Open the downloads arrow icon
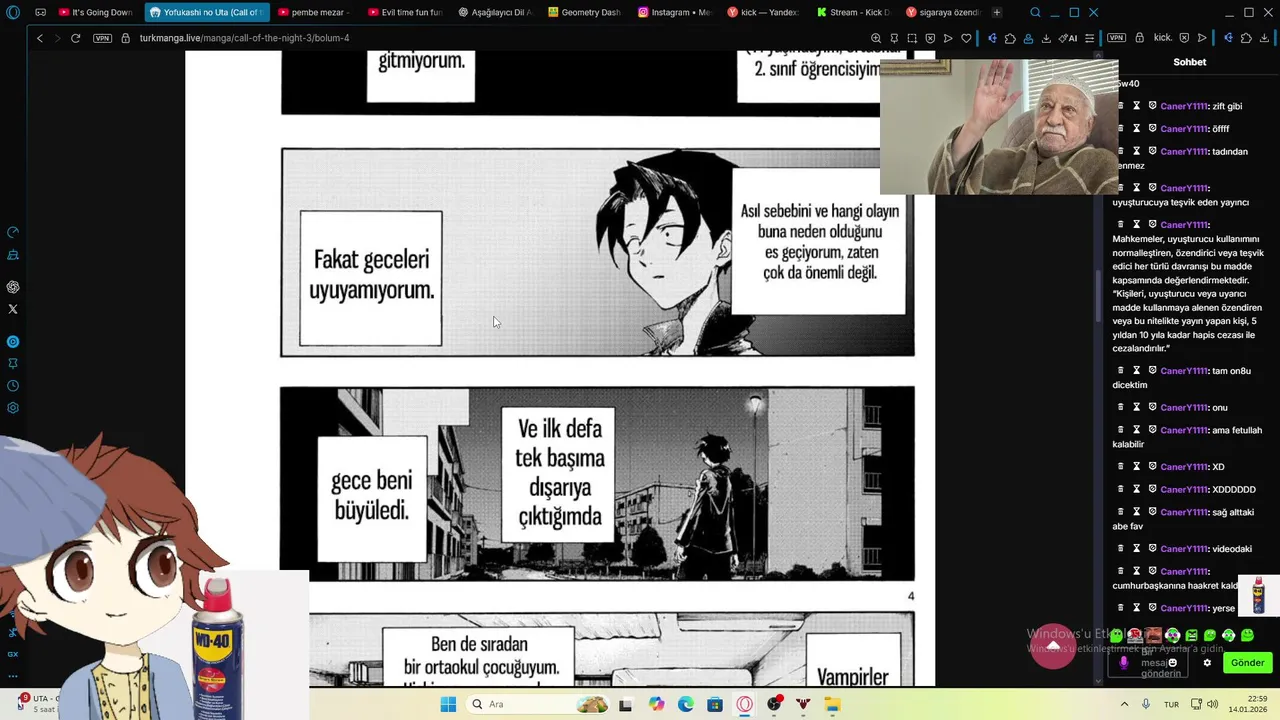Image resolution: width=1280 pixels, height=720 pixels. tap(1046, 38)
